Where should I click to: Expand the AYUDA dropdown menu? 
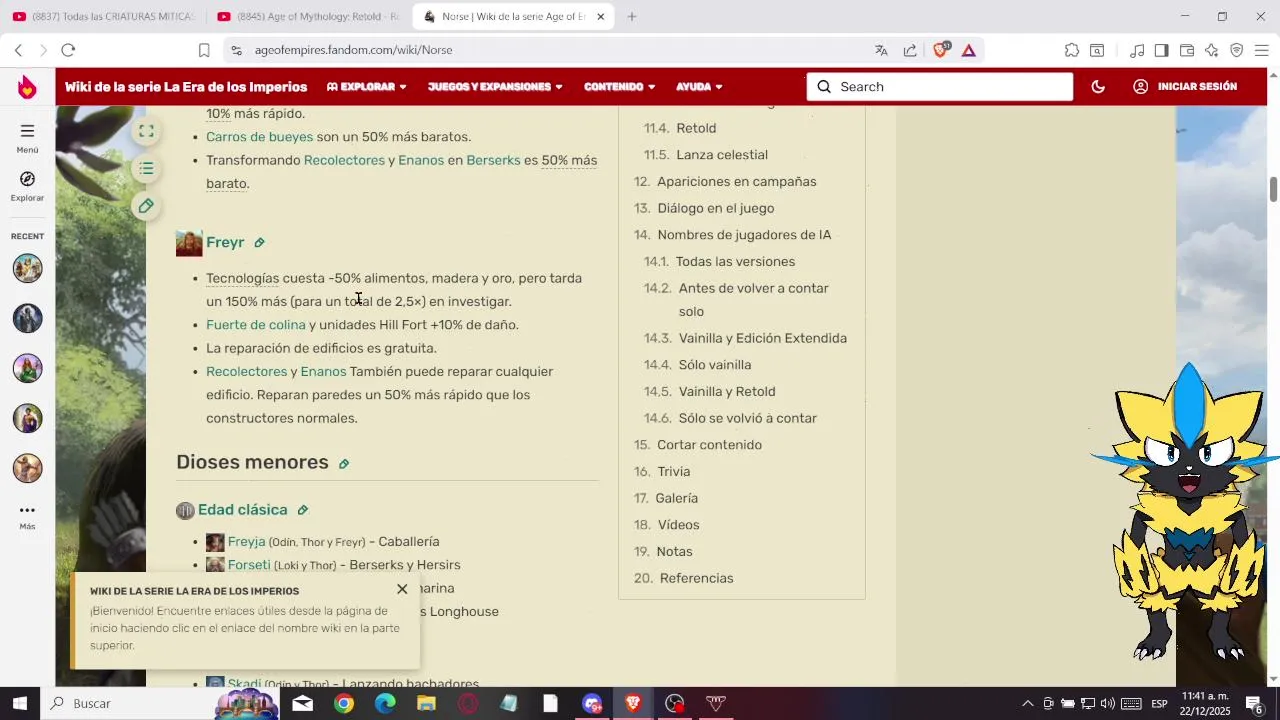tap(699, 87)
